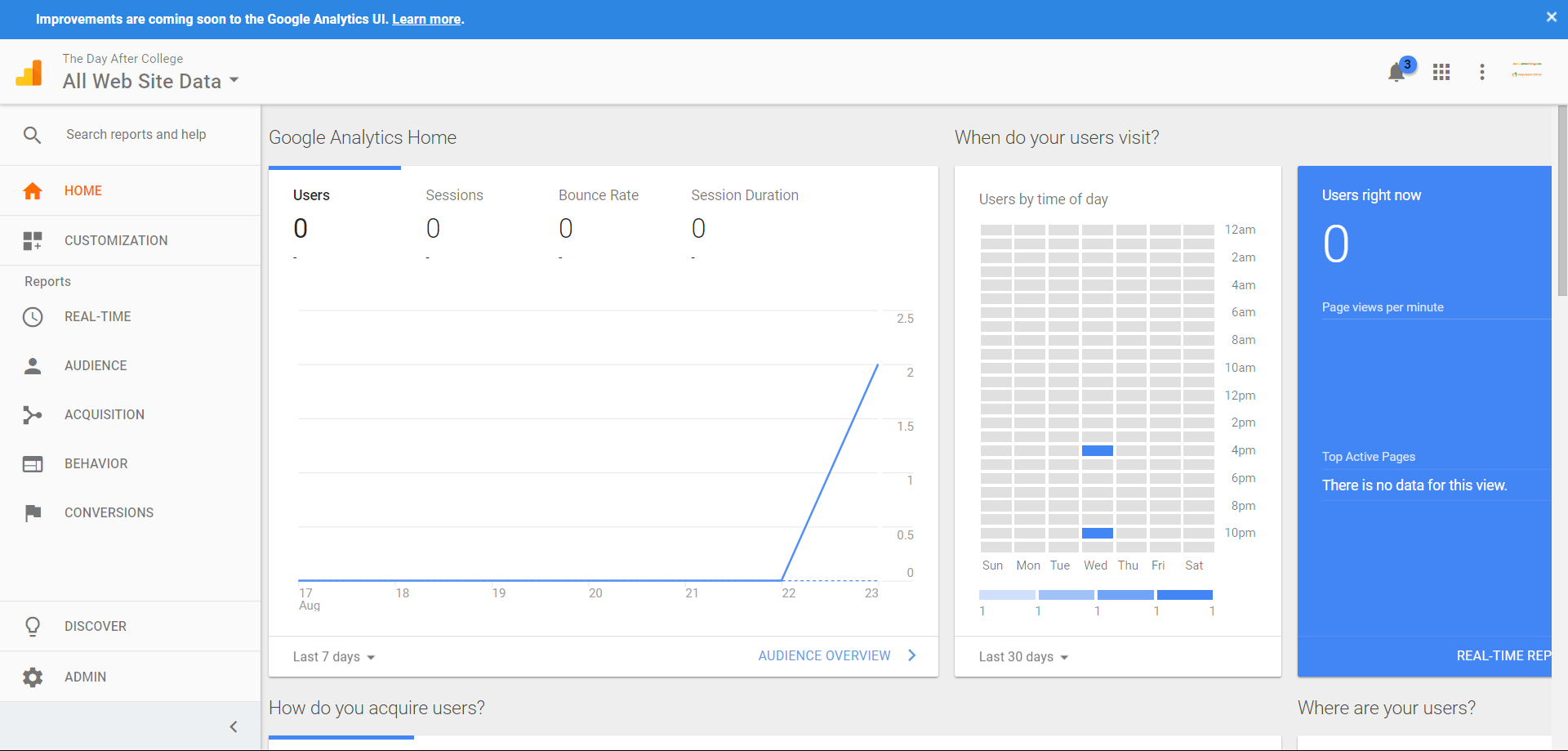Open the notifications bell icon
Image resolution: width=1568 pixels, height=751 pixels.
[x=1396, y=73]
